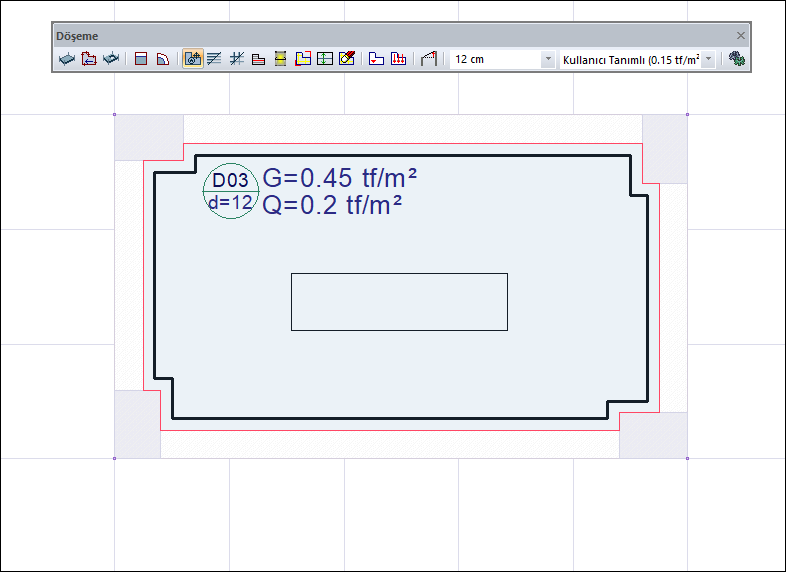Click the third slab icon with arrows
The height and width of the screenshot is (572, 786).
click(111, 59)
